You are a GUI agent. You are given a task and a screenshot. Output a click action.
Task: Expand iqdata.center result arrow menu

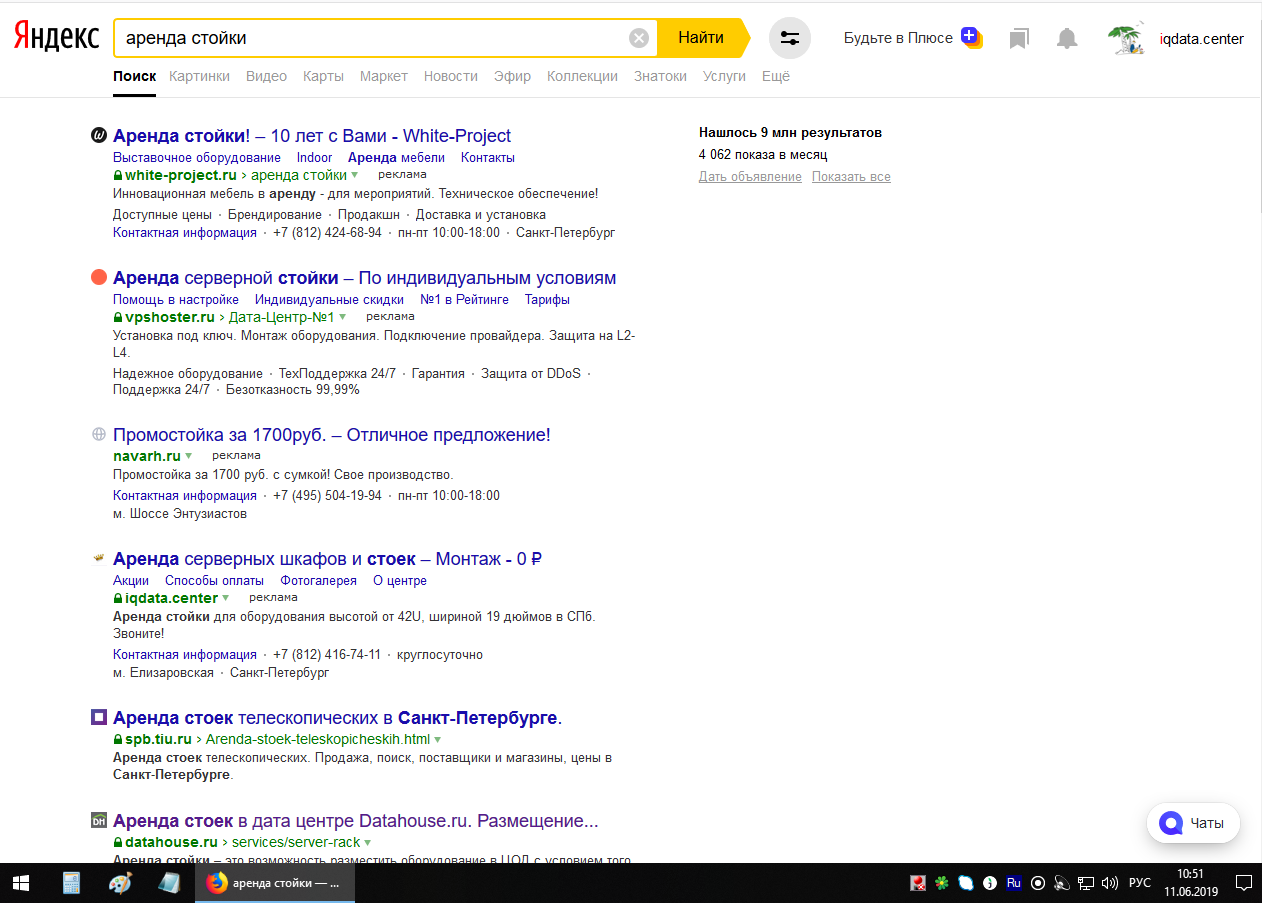point(225,599)
